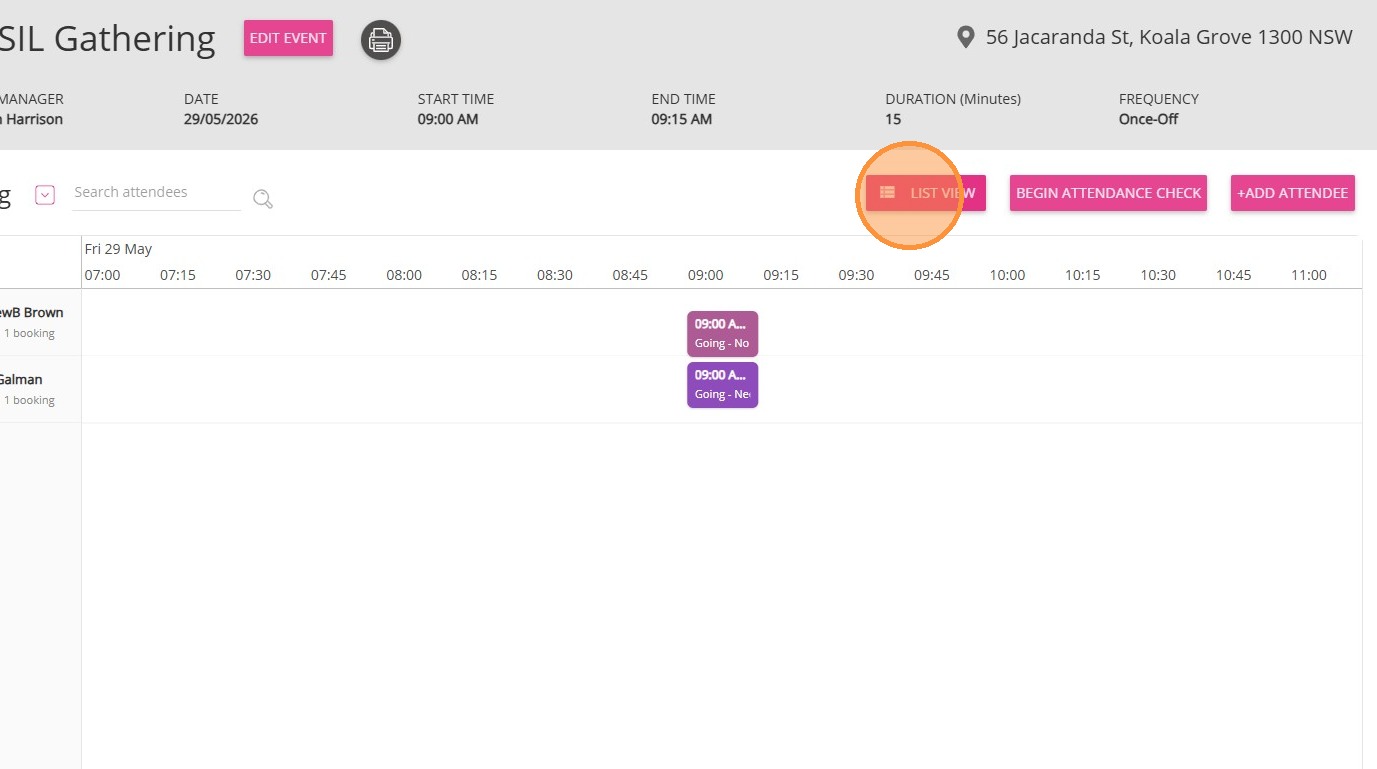Click the list icon inside List View button
This screenshot has height=769, width=1377.
point(887,192)
